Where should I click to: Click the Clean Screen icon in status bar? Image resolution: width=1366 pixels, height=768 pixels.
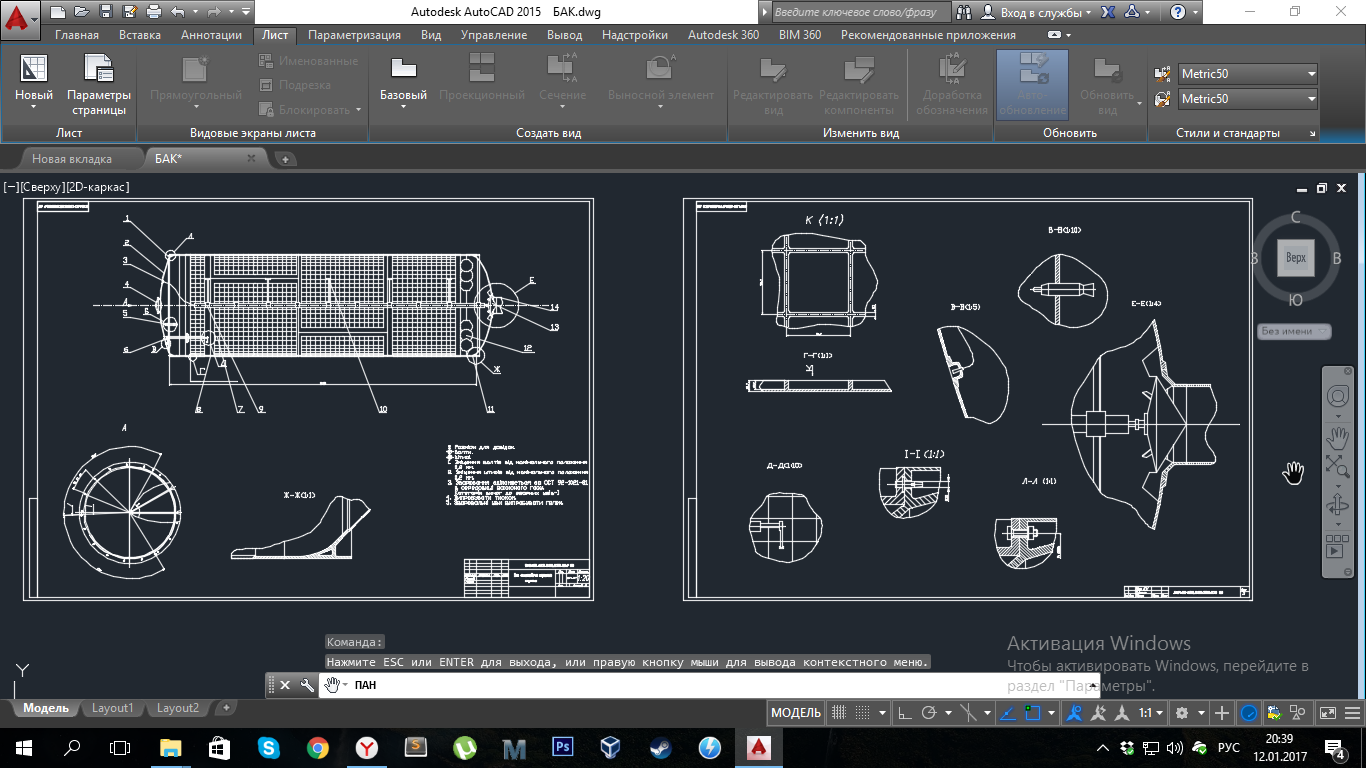tap(1327, 713)
